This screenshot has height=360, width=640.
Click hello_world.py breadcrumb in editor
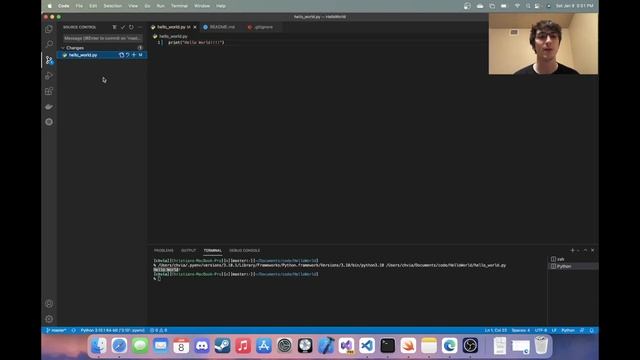173,36
